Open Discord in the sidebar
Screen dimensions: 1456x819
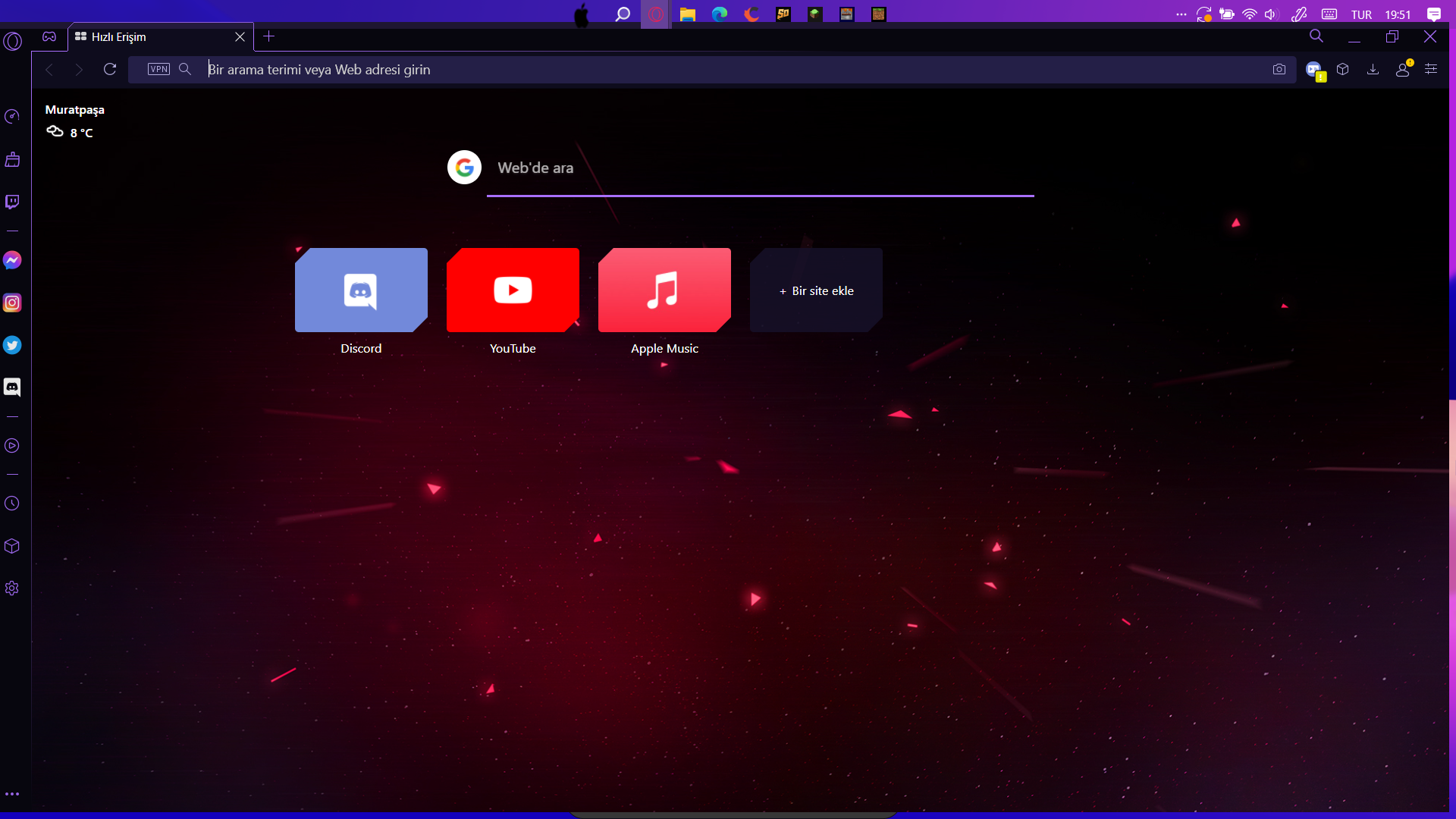(x=12, y=388)
